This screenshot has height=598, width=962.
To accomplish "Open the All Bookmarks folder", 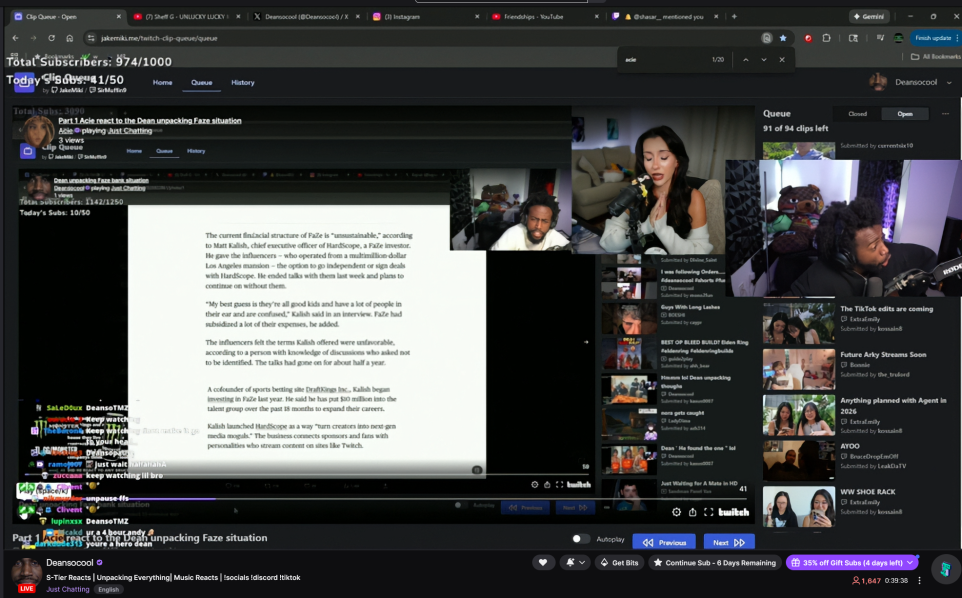I will 936,56.
